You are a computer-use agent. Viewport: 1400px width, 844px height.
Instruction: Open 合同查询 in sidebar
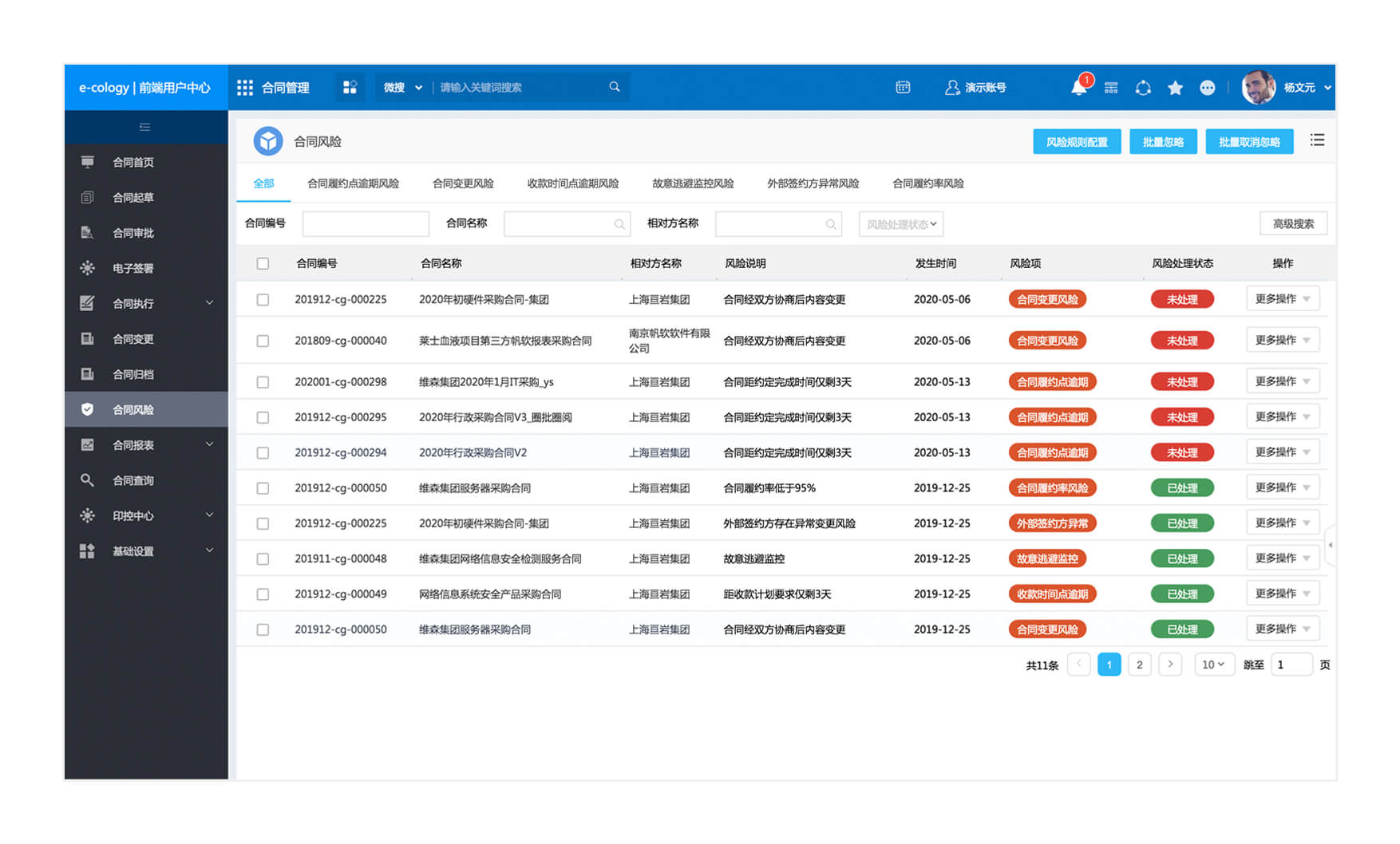tap(146, 480)
